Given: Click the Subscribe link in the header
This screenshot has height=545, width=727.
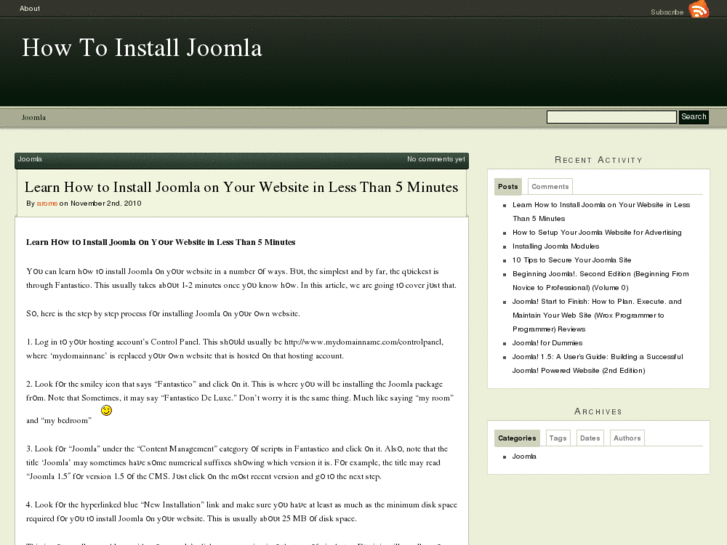Looking at the screenshot, I should pyautogui.click(x=667, y=12).
